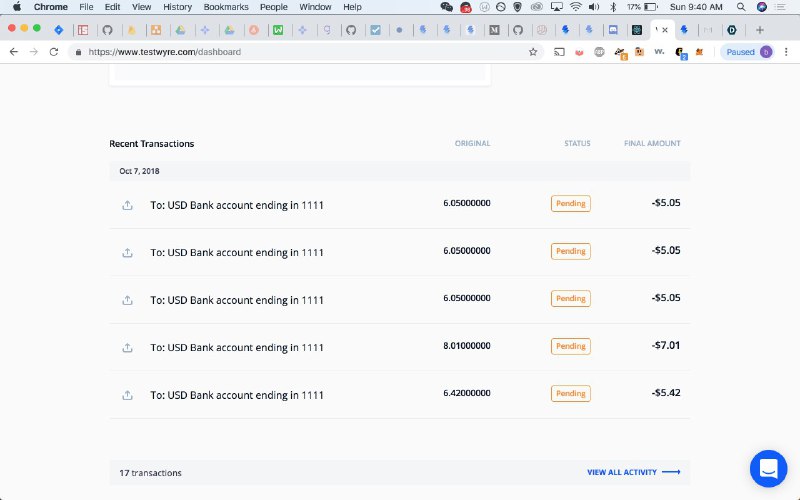The image size is (800, 500).
Task: Open the File menu
Action: [x=86, y=7]
